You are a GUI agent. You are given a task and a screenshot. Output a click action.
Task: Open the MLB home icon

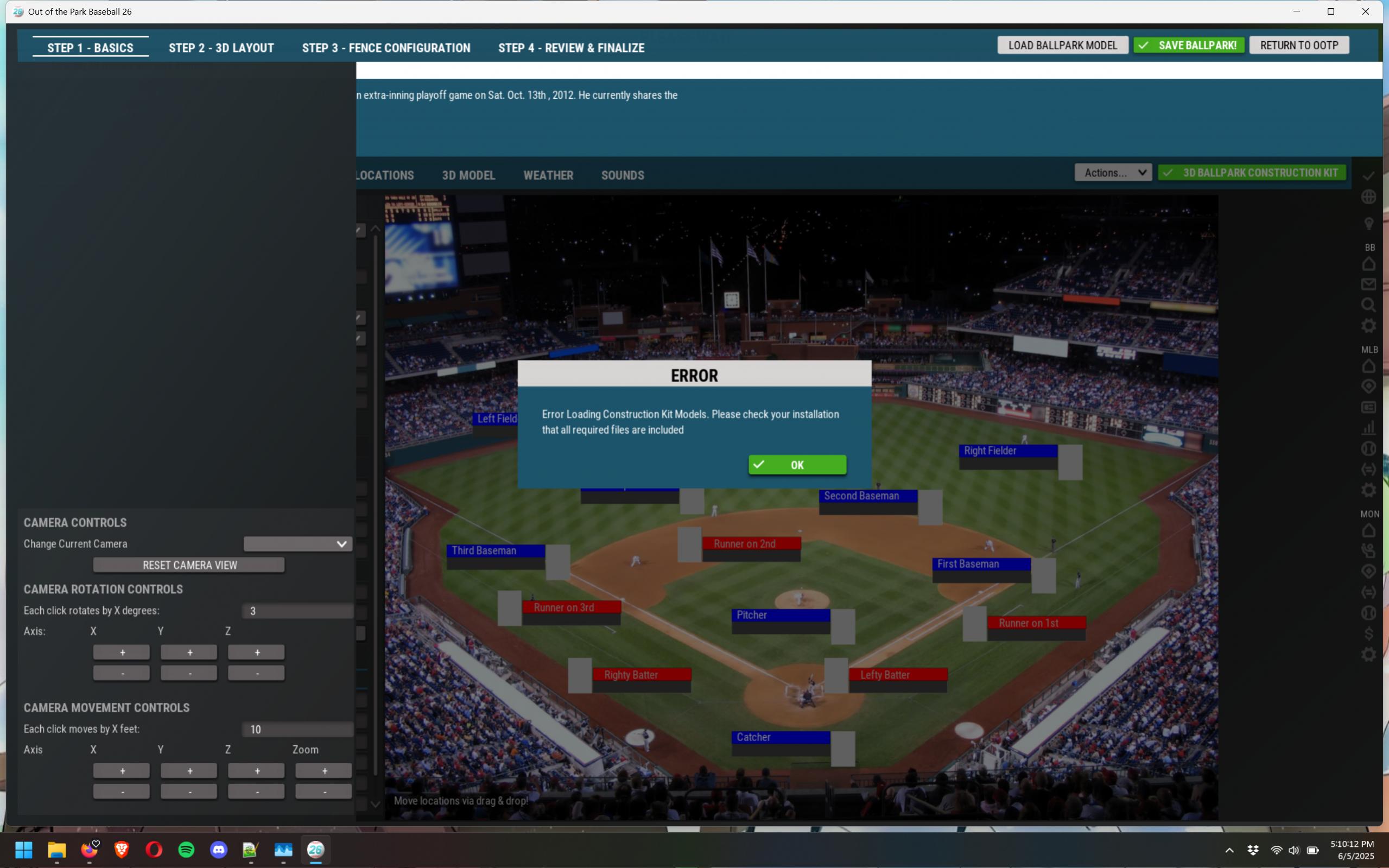click(1368, 366)
